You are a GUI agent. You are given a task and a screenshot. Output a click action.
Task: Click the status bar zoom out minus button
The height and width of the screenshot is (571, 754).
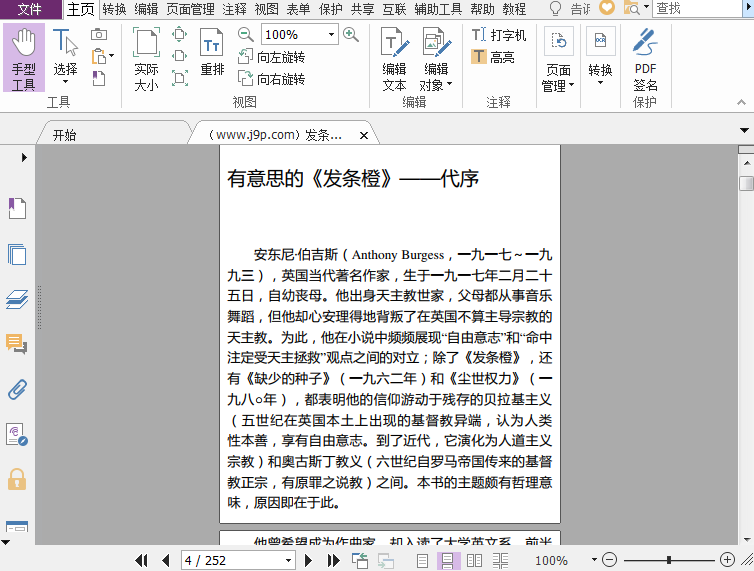[x=609, y=560]
